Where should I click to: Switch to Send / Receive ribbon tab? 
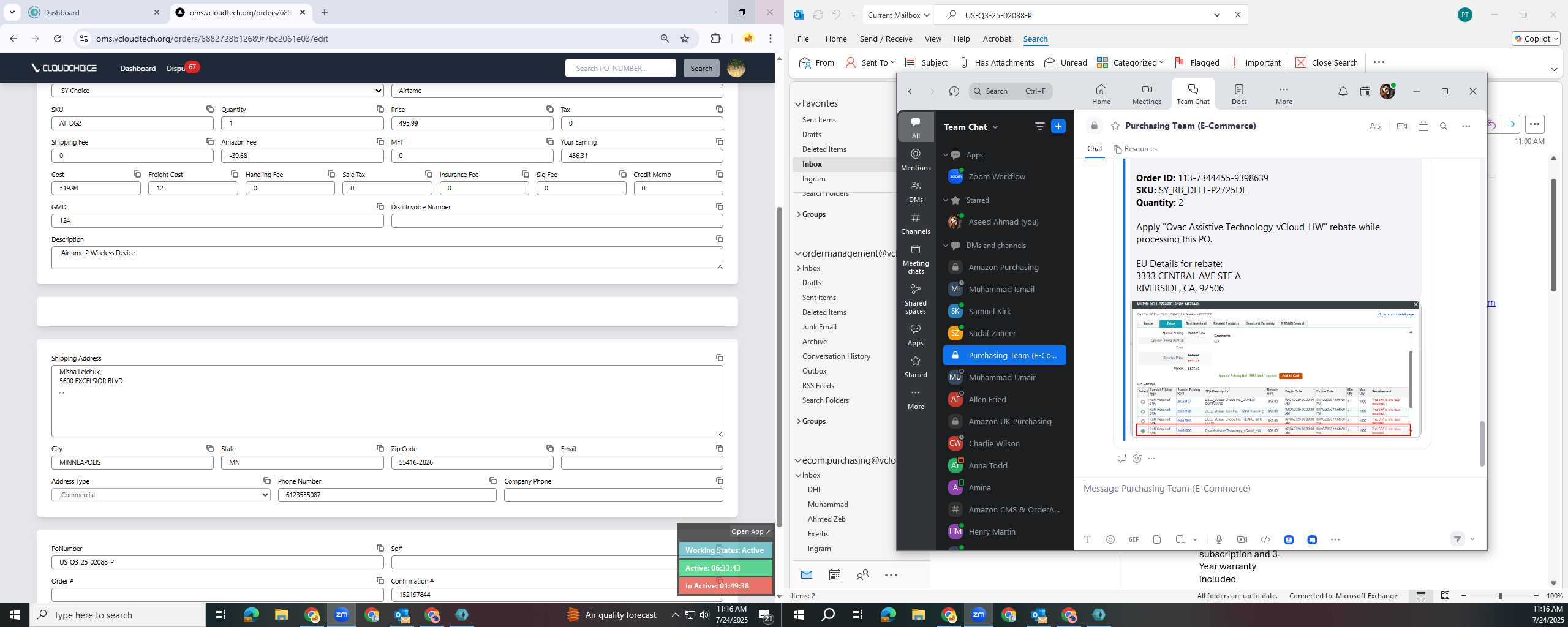click(x=886, y=39)
